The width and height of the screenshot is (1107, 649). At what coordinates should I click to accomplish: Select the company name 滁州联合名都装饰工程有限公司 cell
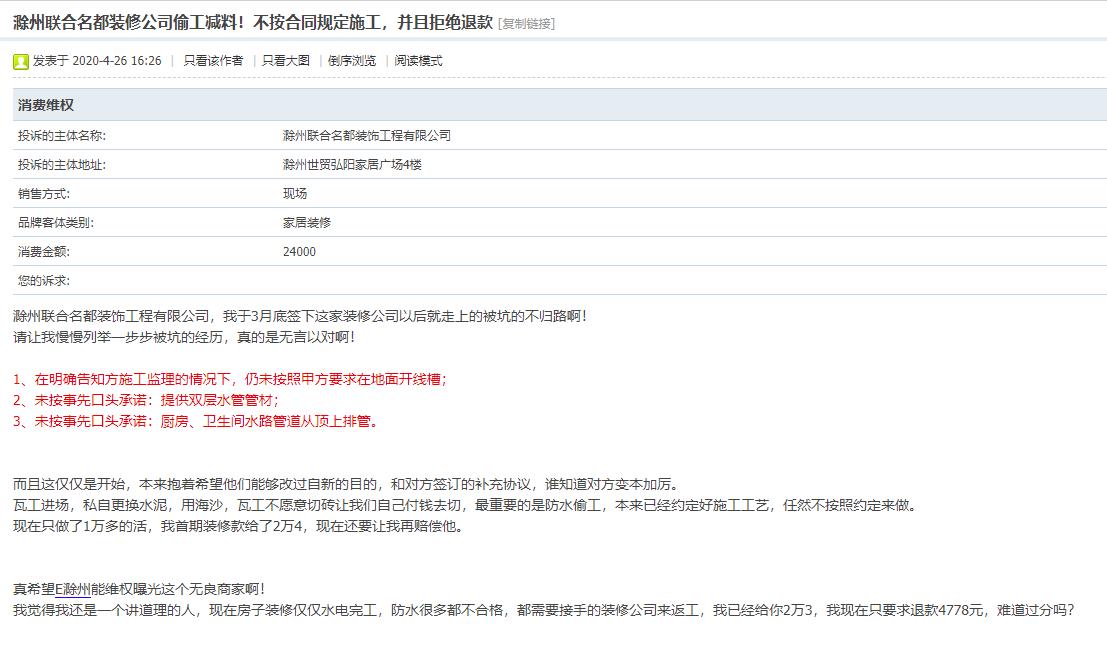366,136
